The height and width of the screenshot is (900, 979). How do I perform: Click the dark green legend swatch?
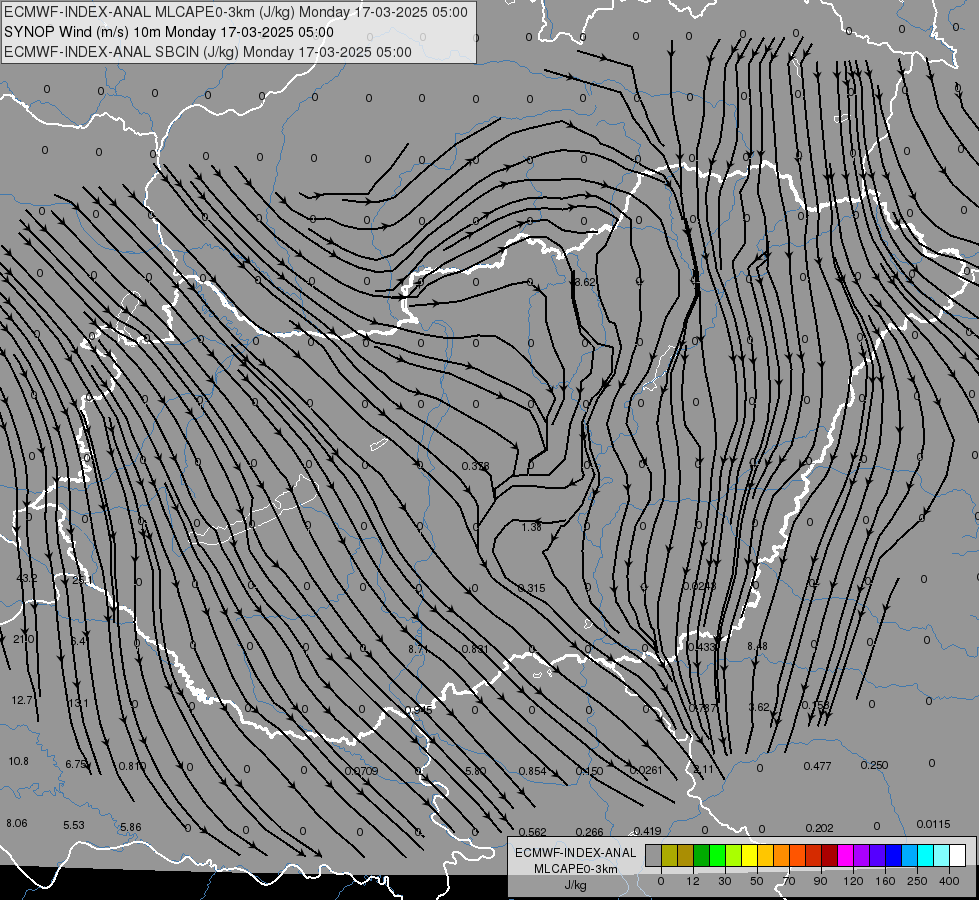(702, 855)
